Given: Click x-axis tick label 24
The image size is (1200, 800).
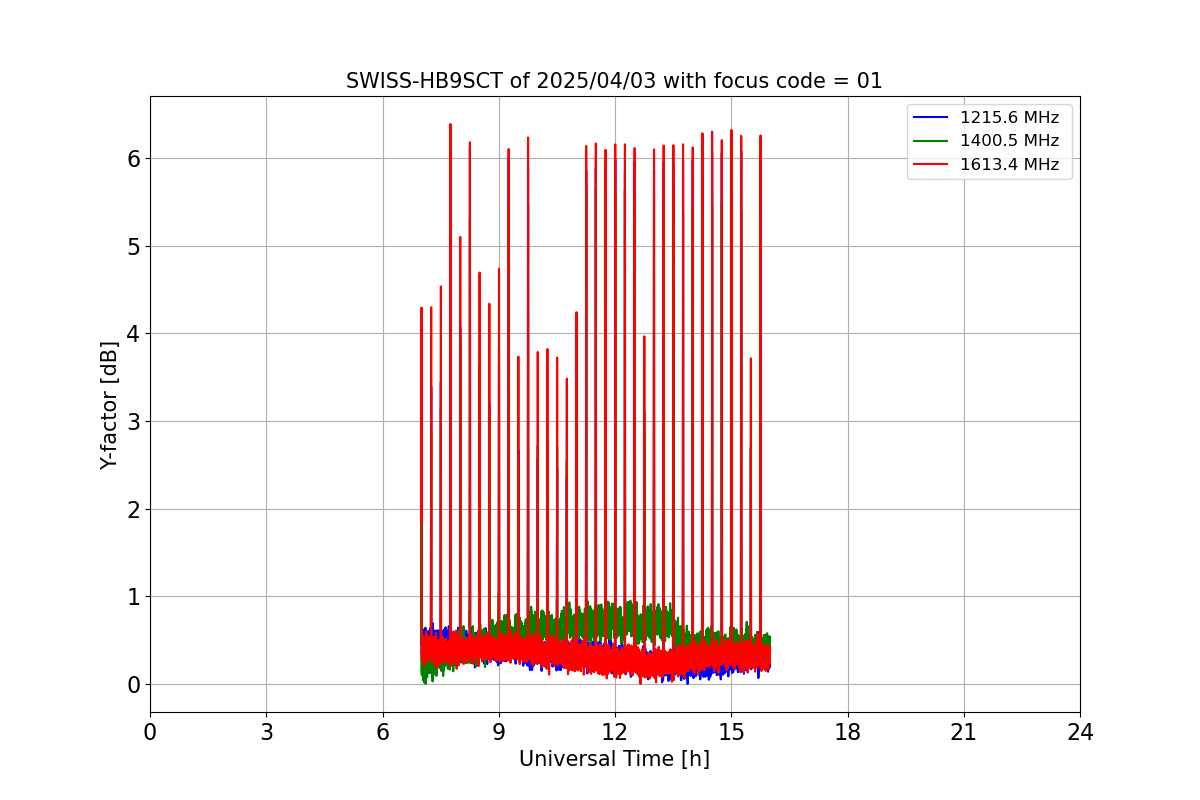Looking at the screenshot, I should (x=1080, y=732).
